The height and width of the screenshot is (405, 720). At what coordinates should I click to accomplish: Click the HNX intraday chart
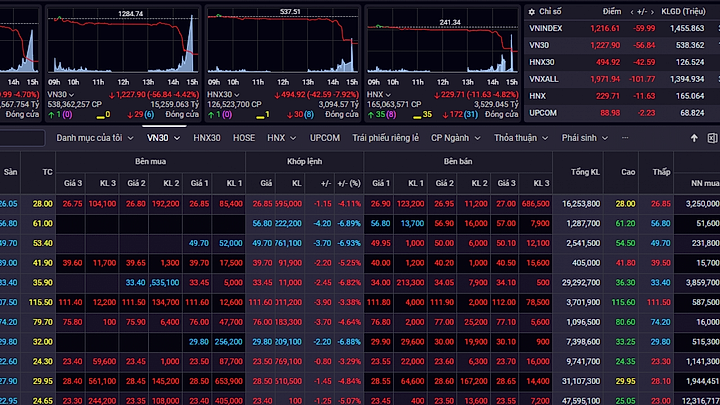coord(443,42)
